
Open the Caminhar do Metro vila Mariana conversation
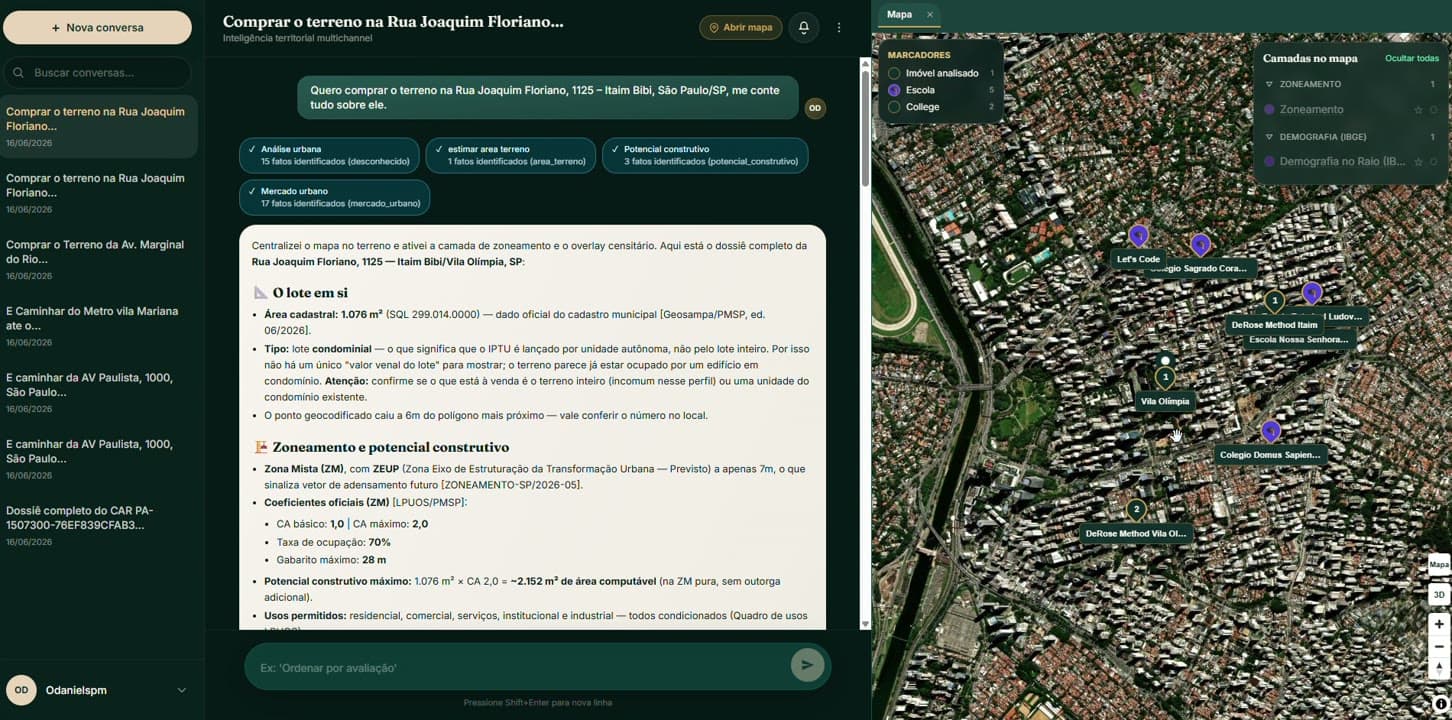coord(99,325)
